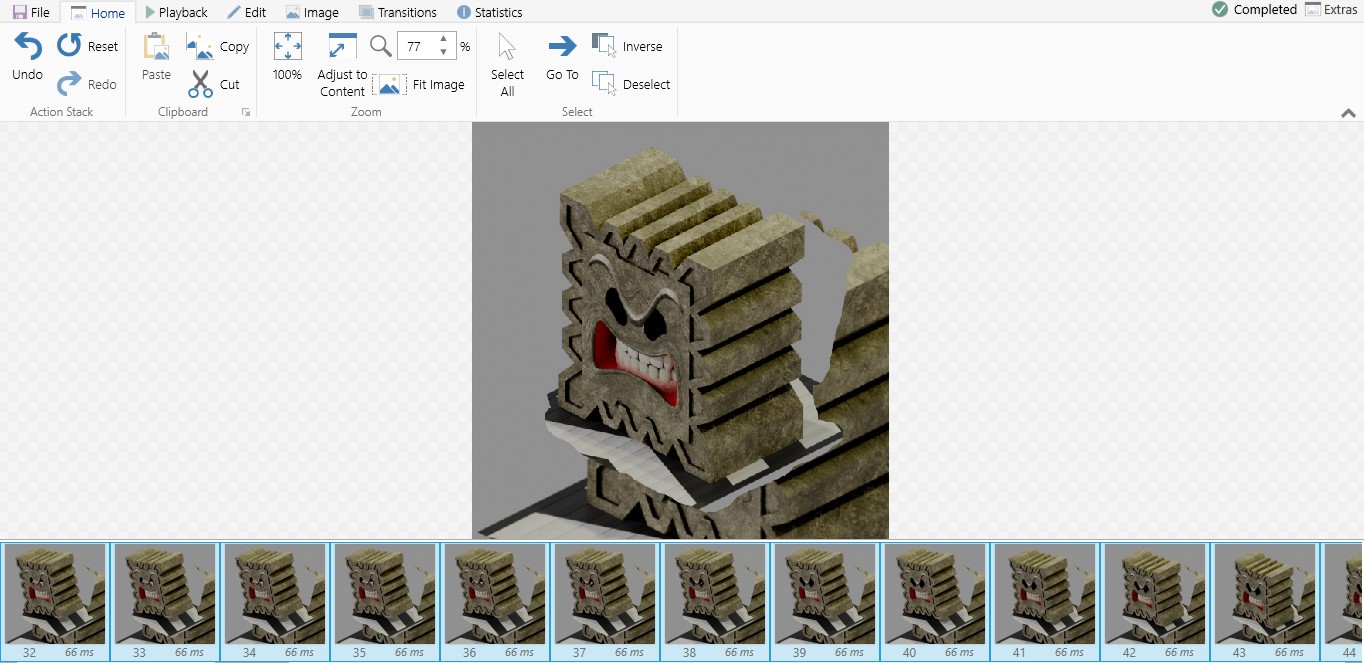Set zoom to 100%

click(x=287, y=46)
